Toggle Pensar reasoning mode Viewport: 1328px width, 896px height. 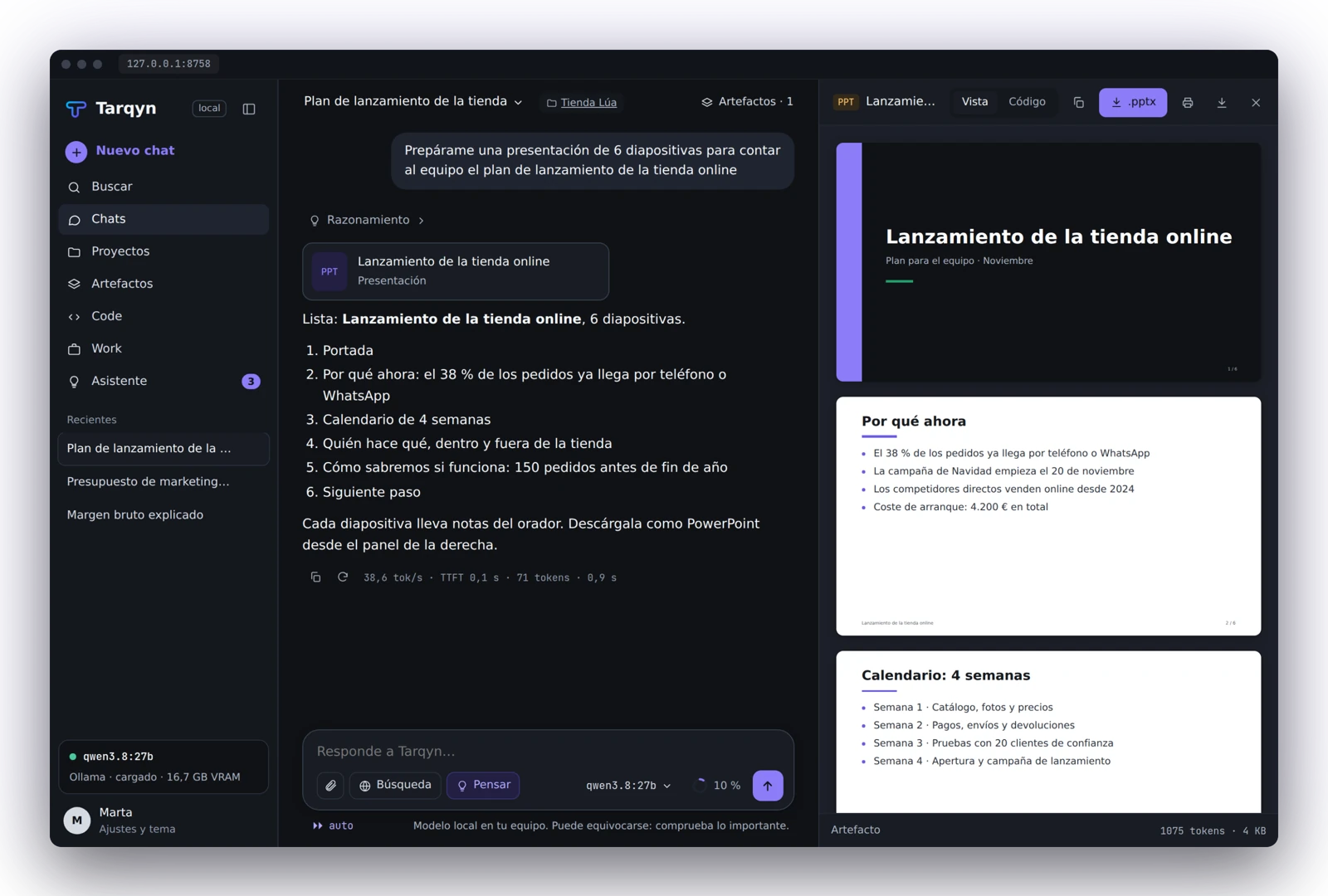coord(483,785)
